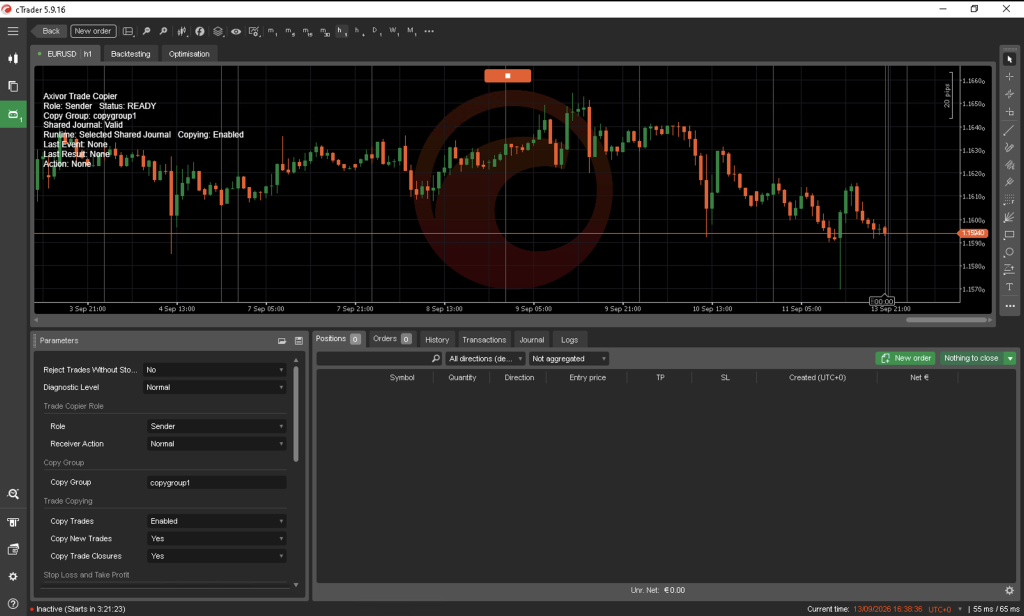Viewport: 1024px width, 616px height.
Task: Open Receiver Action dropdown
Action: point(217,444)
